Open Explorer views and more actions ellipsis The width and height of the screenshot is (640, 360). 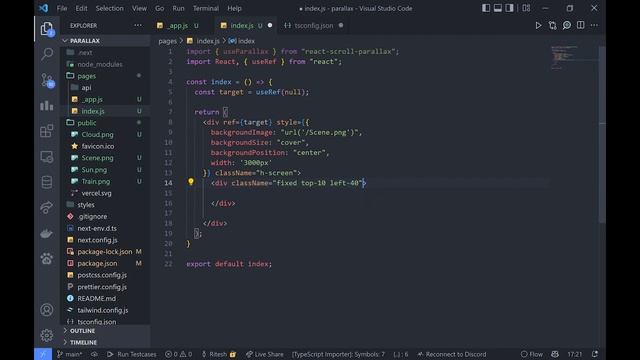[138, 25]
